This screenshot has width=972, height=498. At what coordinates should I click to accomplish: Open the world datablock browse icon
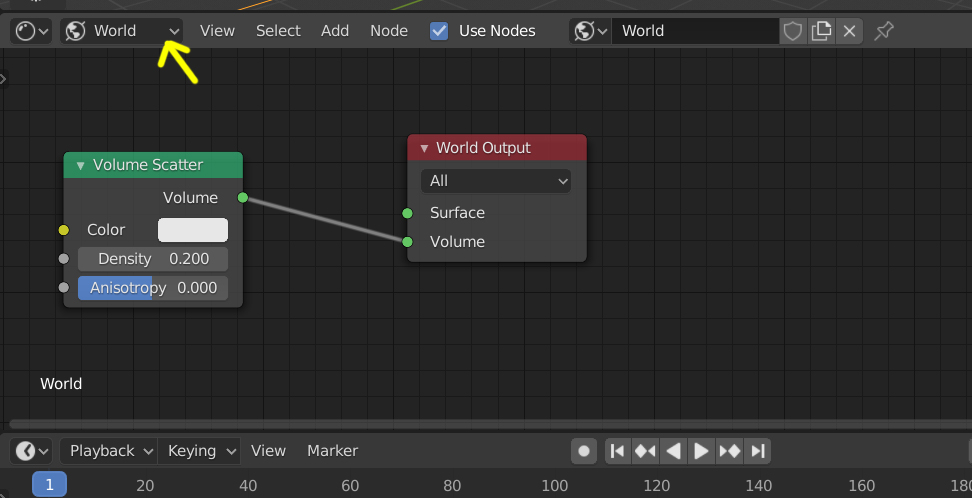(589, 31)
